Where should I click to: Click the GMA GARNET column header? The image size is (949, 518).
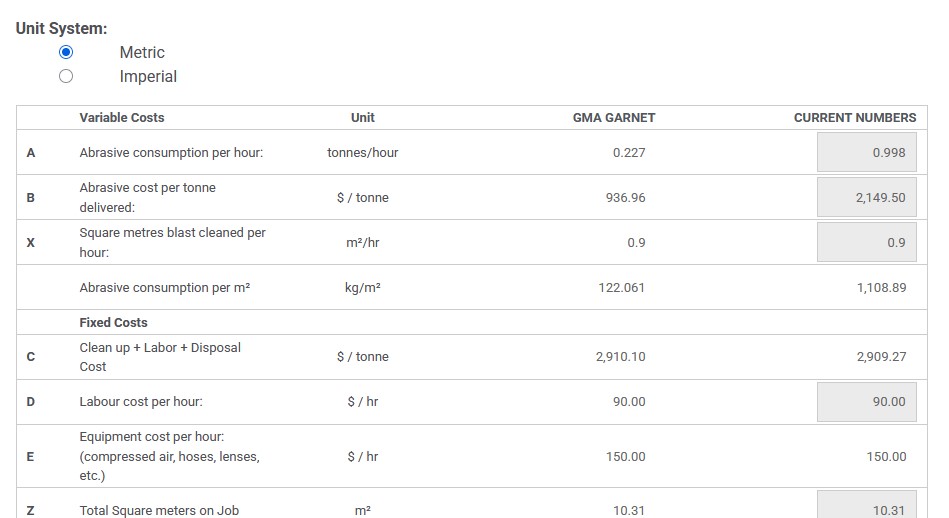[x=614, y=118]
